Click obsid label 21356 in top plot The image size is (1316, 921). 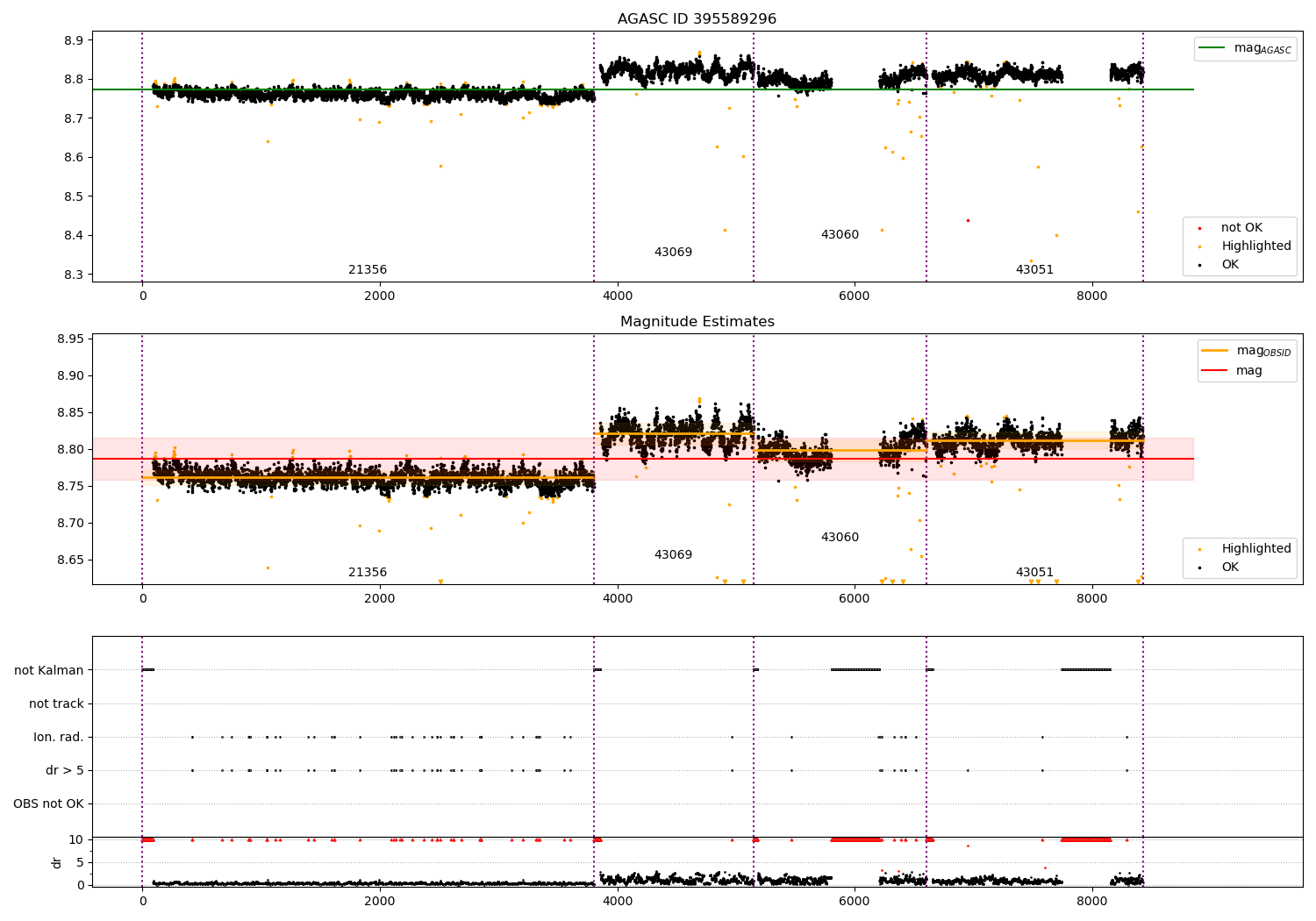coord(368,270)
